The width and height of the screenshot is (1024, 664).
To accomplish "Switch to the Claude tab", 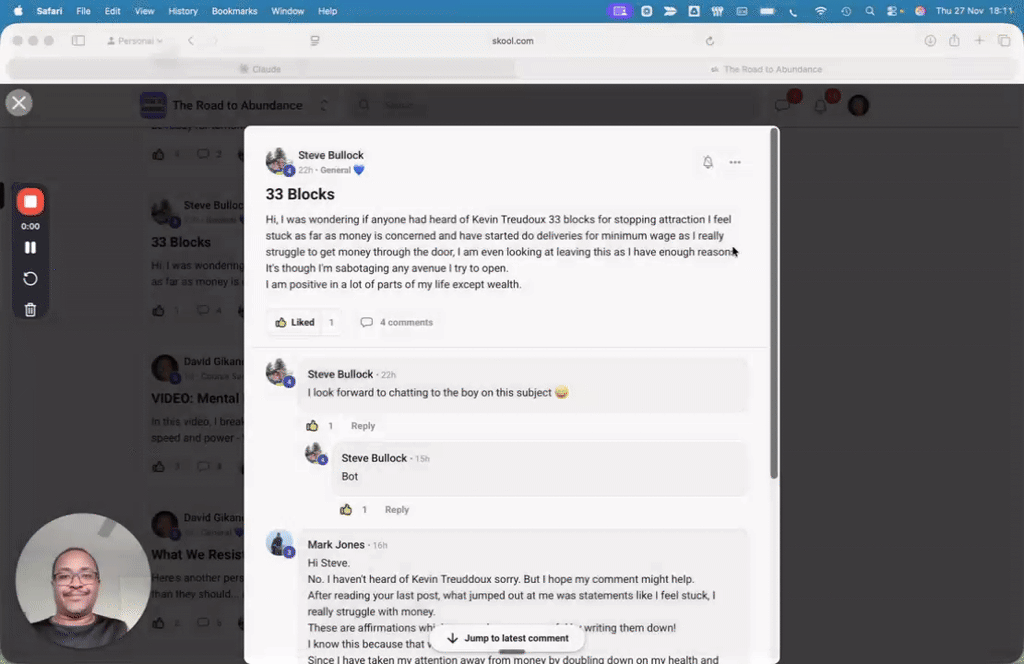I will tap(260, 69).
